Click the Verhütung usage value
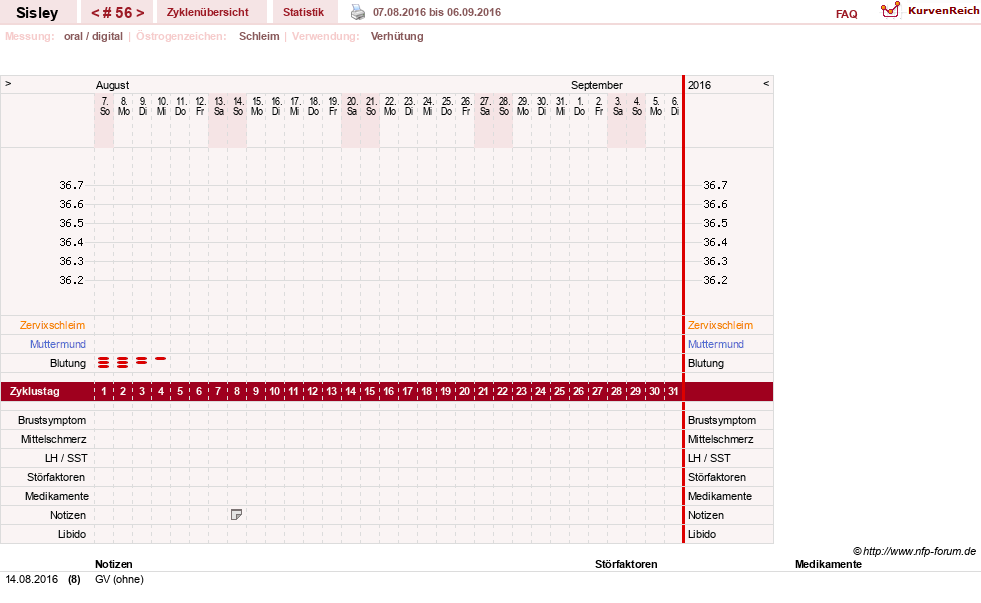Image resolution: width=981 pixels, height=603 pixels. pos(397,36)
